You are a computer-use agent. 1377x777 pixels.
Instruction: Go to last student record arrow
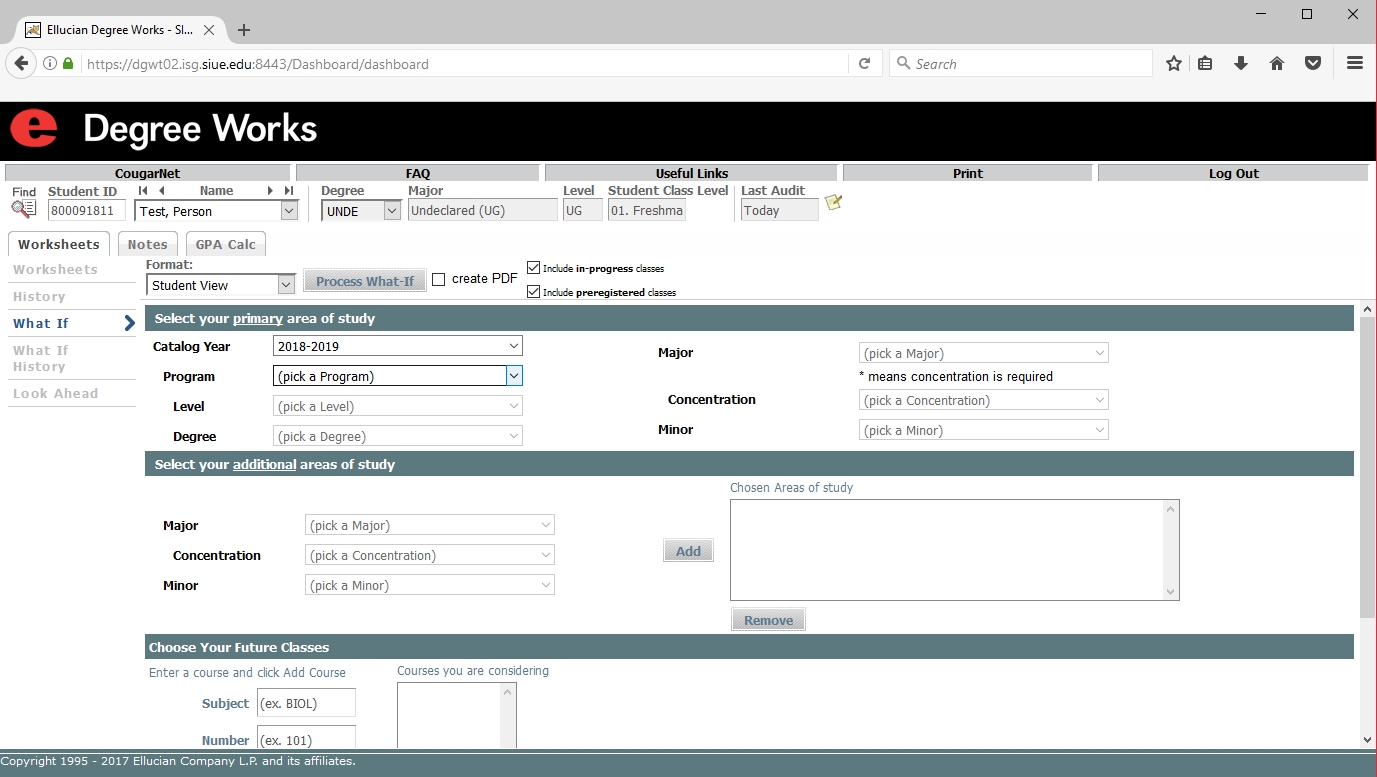pos(289,191)
